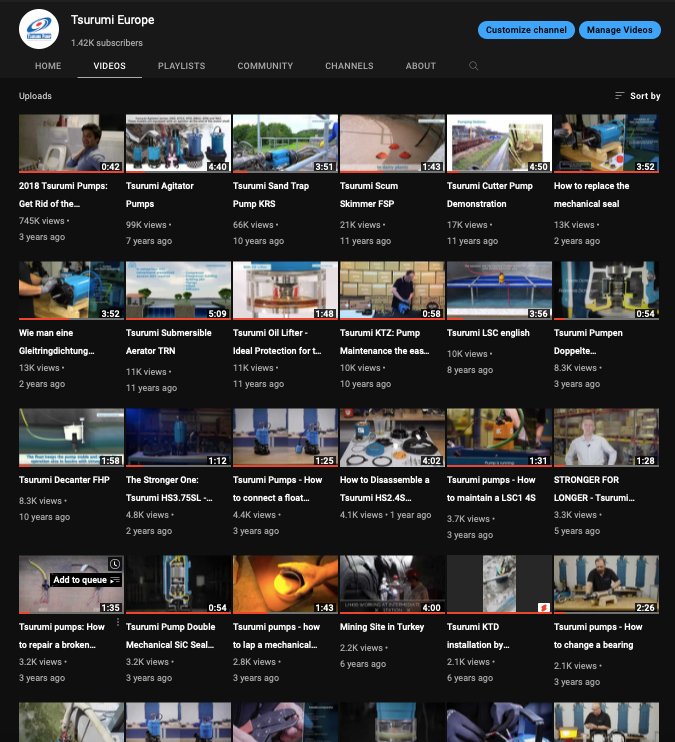
Task: Go to the COMMUNITY tab
Action: [x=265, y=66]
